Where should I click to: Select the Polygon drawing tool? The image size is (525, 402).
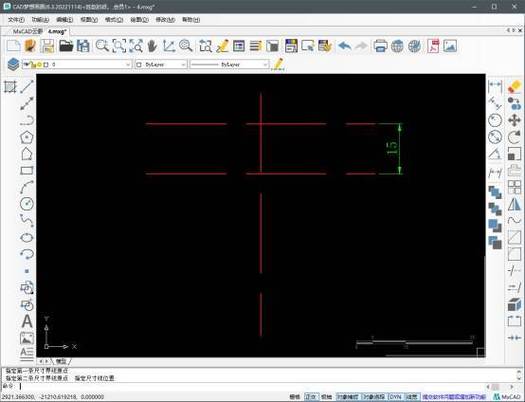27,137
